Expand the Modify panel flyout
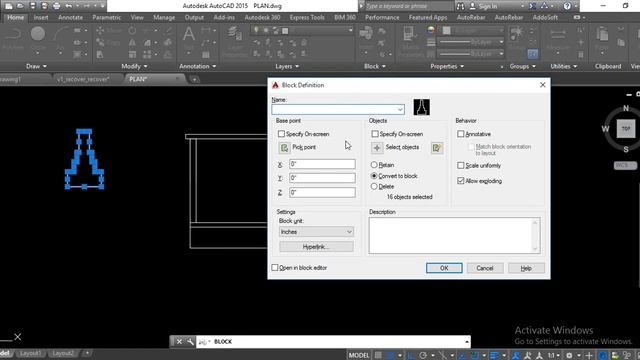 pos(134,66)
